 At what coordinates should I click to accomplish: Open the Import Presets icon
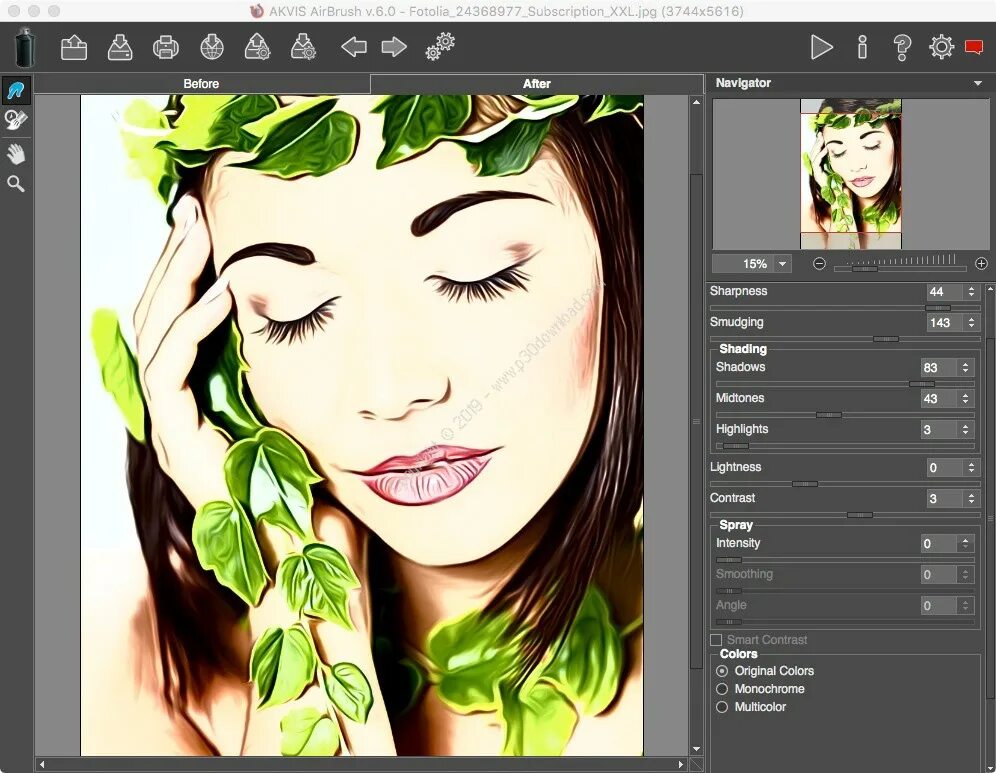[305, 47]
